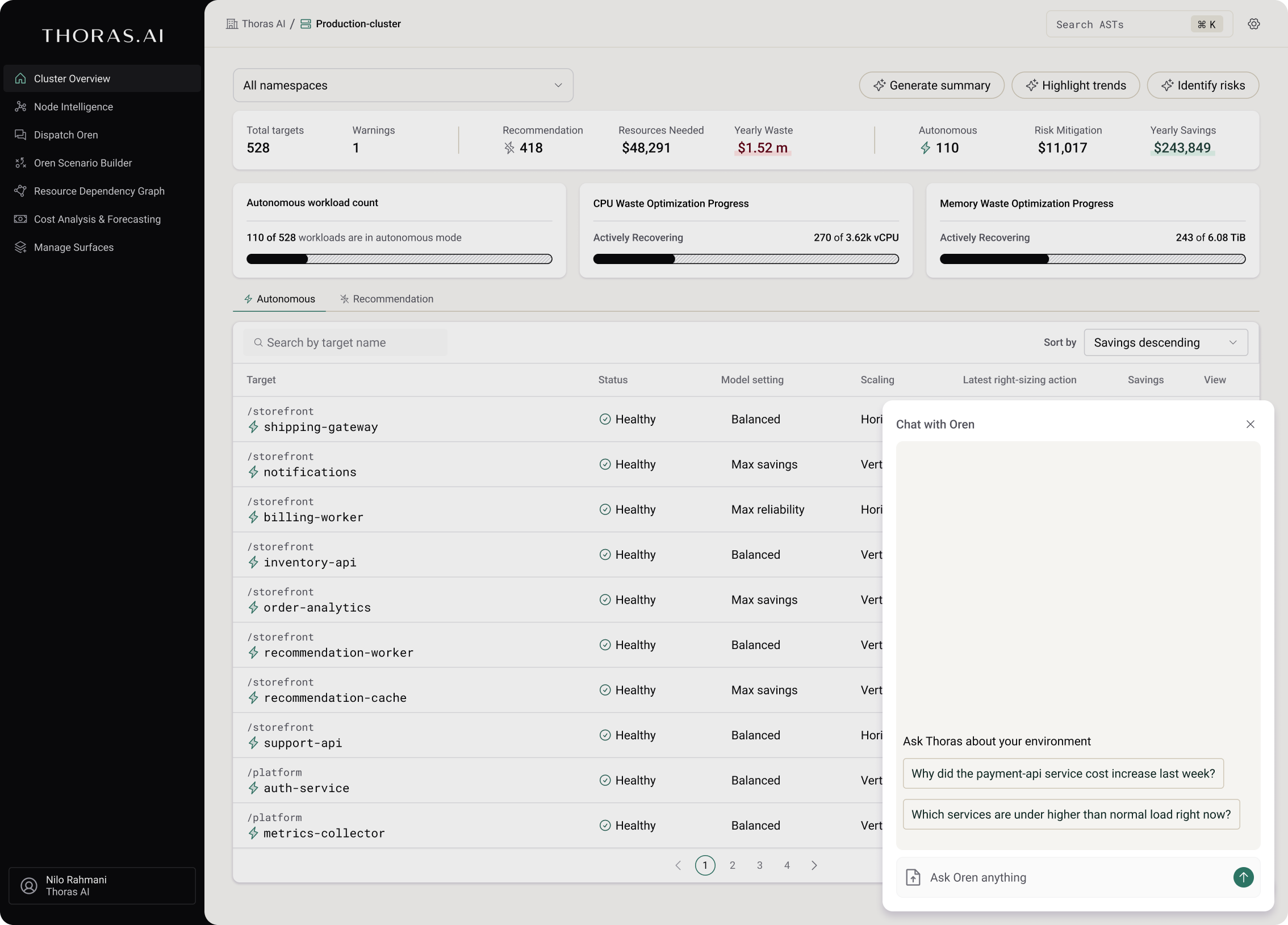Click lightning icon next to notifications

(x=253, y=472)
